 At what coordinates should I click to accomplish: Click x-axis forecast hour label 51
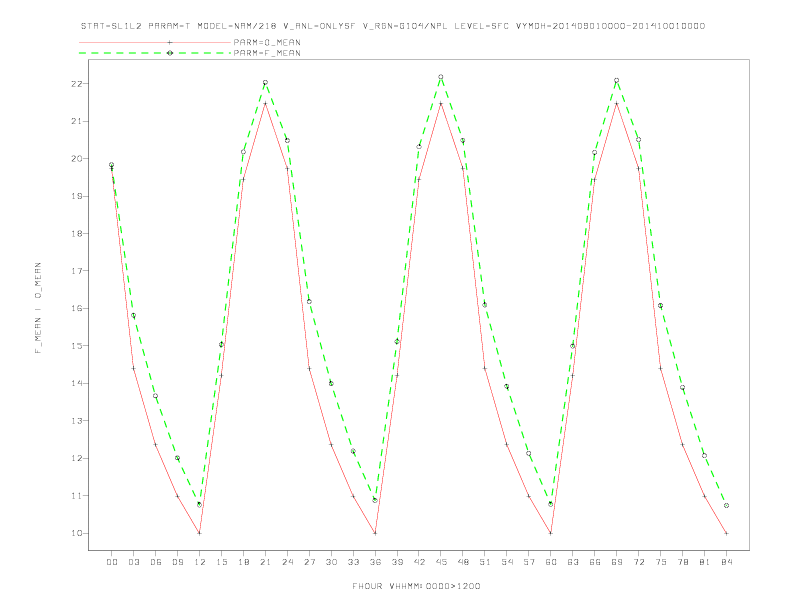(485, 562)
